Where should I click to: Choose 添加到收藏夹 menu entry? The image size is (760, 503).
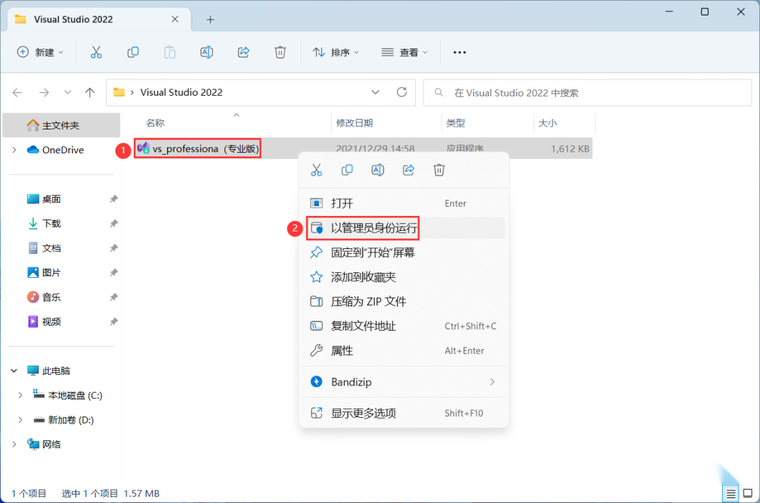(x=404, y=277)
